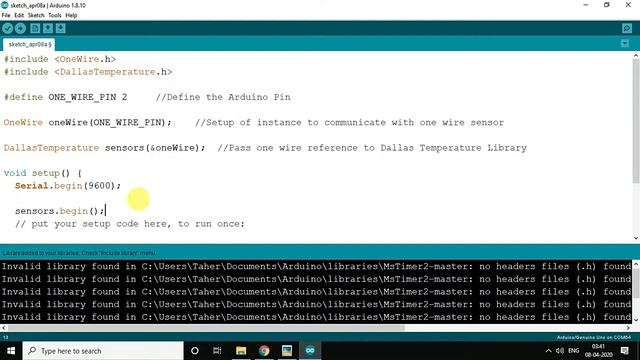Click the Windows Start button
Screen dimensions: 640x360
(x=11, y=351)
